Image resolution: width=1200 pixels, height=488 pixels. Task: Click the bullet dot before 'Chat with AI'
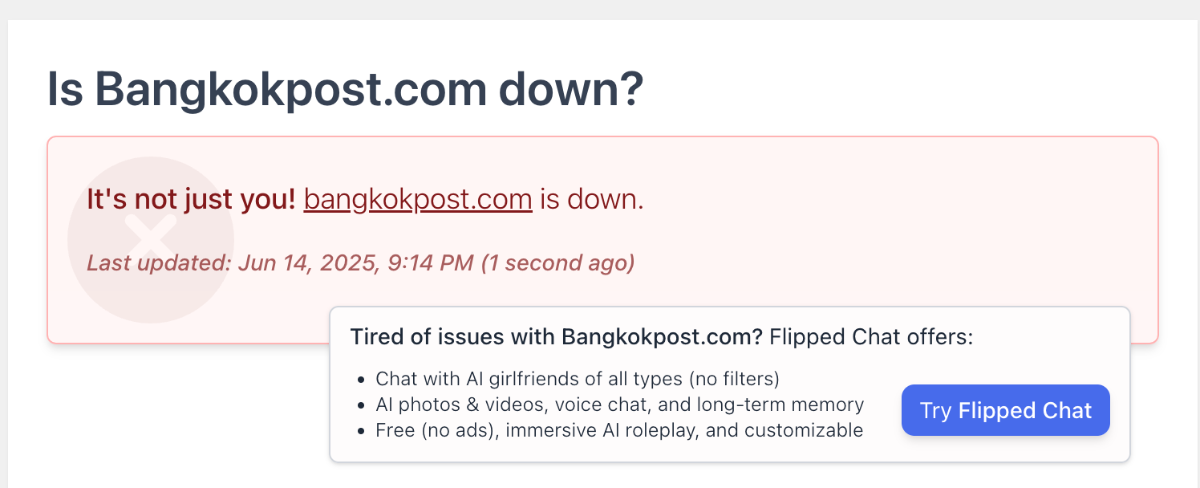pyautogui.click(x=362, y=380)
